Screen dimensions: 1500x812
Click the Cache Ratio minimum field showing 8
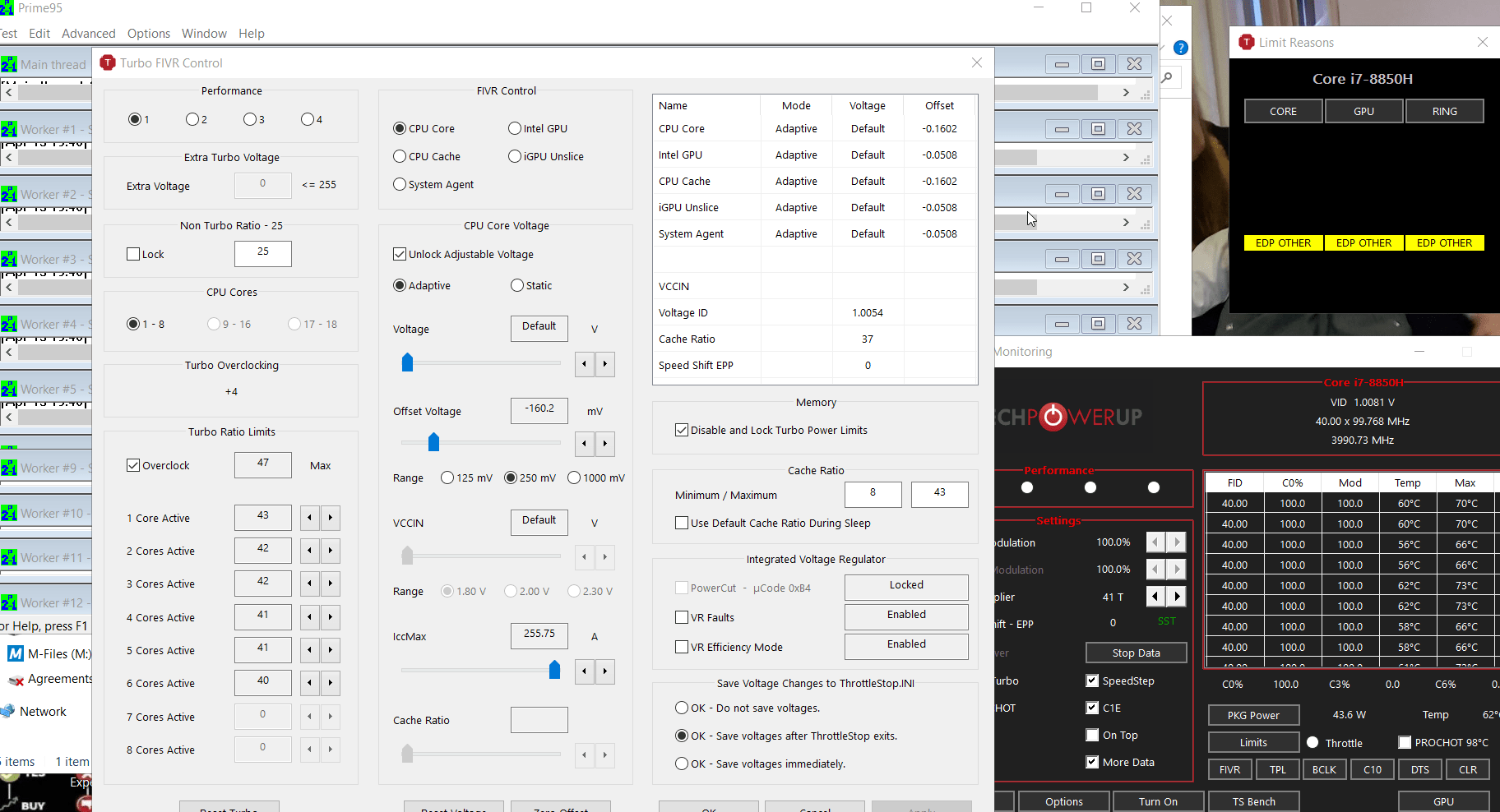pyautogui.click(x=873, y=495)
